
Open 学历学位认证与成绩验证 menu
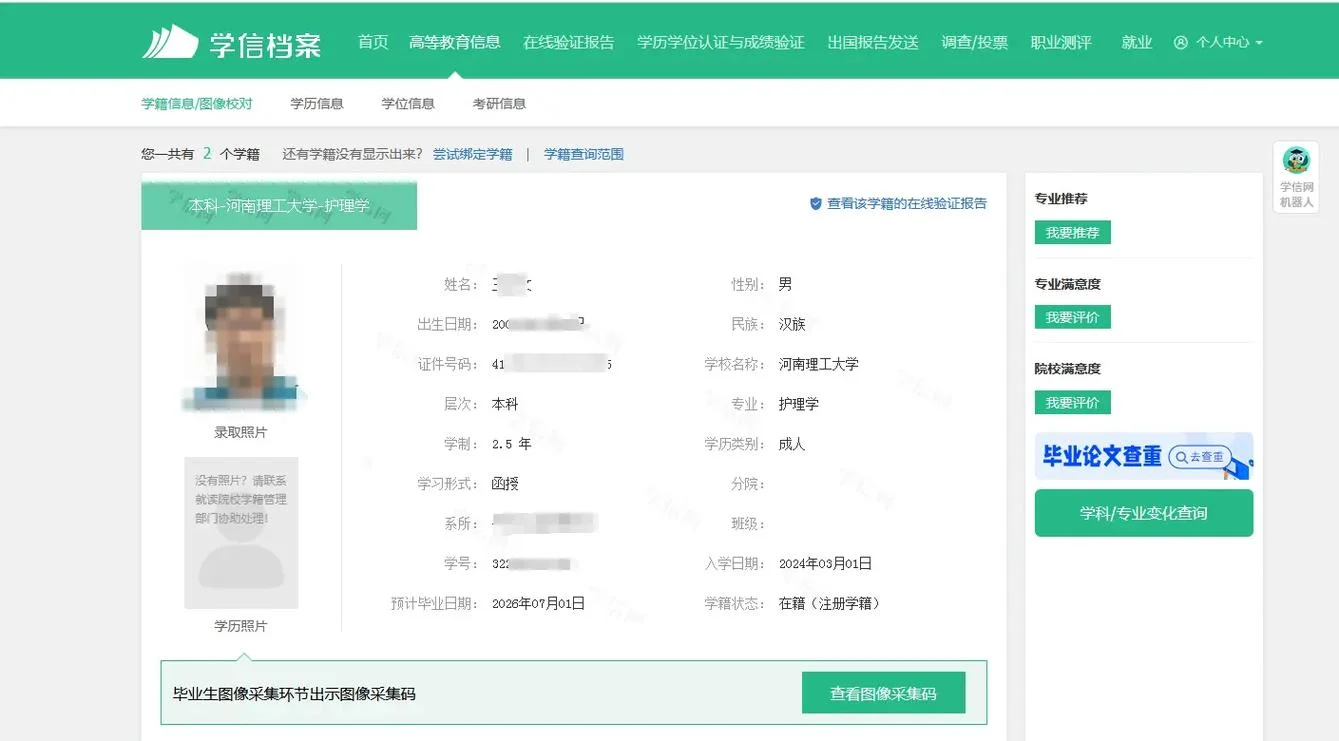(x=721, y=43)
